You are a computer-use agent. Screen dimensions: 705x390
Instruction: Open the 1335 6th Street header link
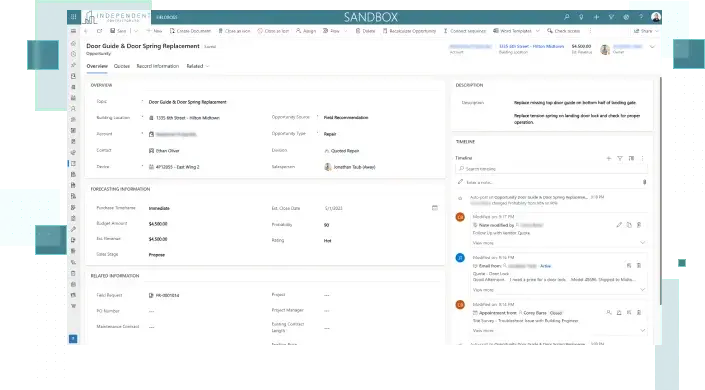[x=531, y=46]
